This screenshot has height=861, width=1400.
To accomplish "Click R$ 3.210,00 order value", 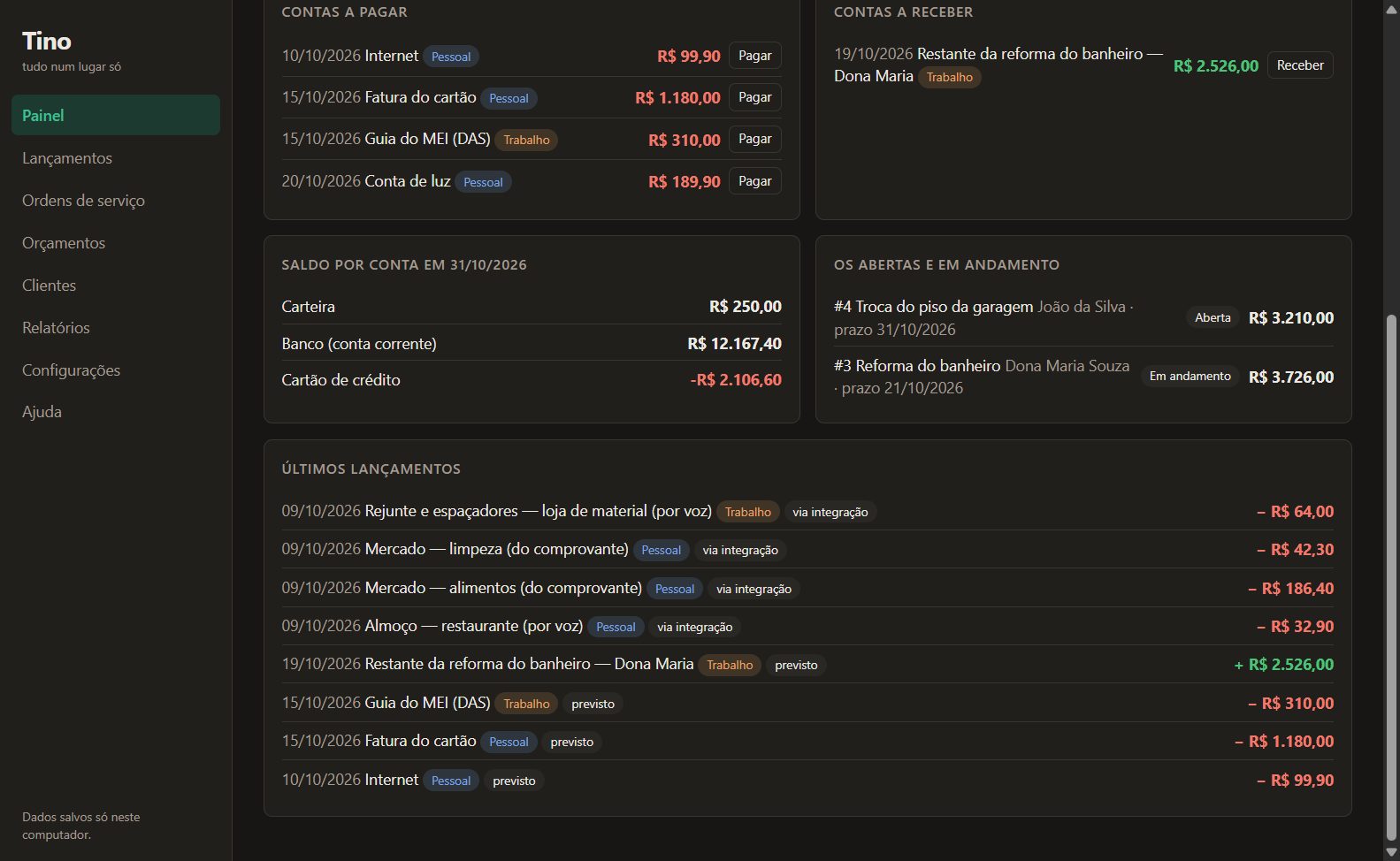I will pos(1291,318).
